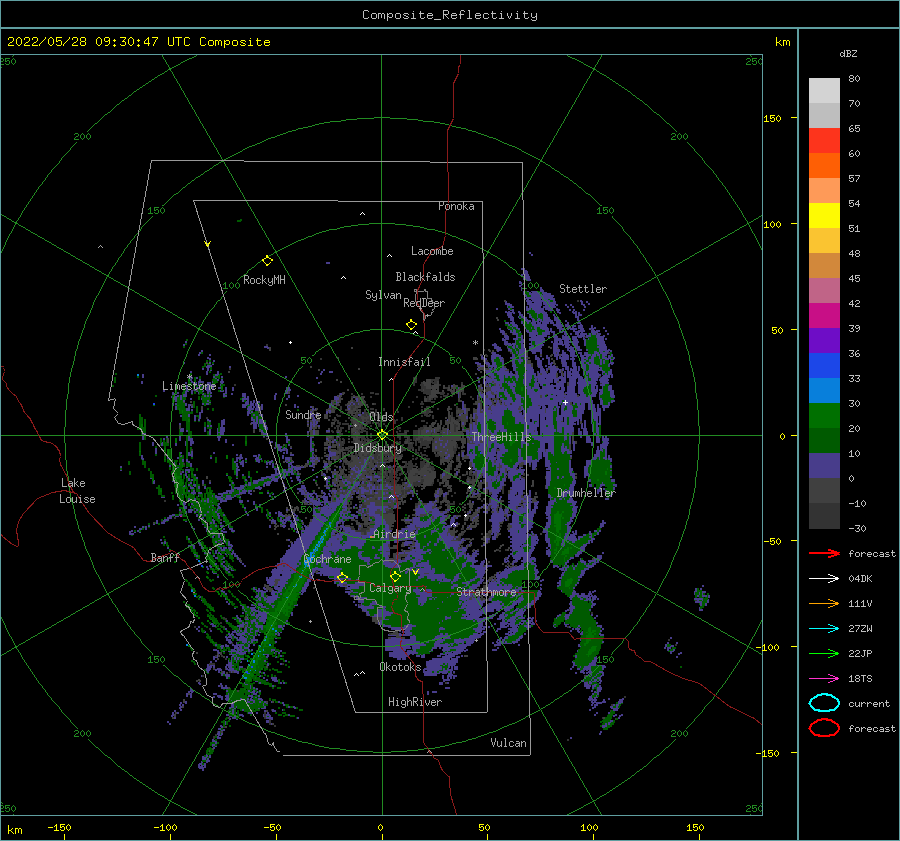The width and height of the screenshot is (900, 841).
Task: Click the yellow diamond marker near RockyMH
Action: tap(267, 261)
